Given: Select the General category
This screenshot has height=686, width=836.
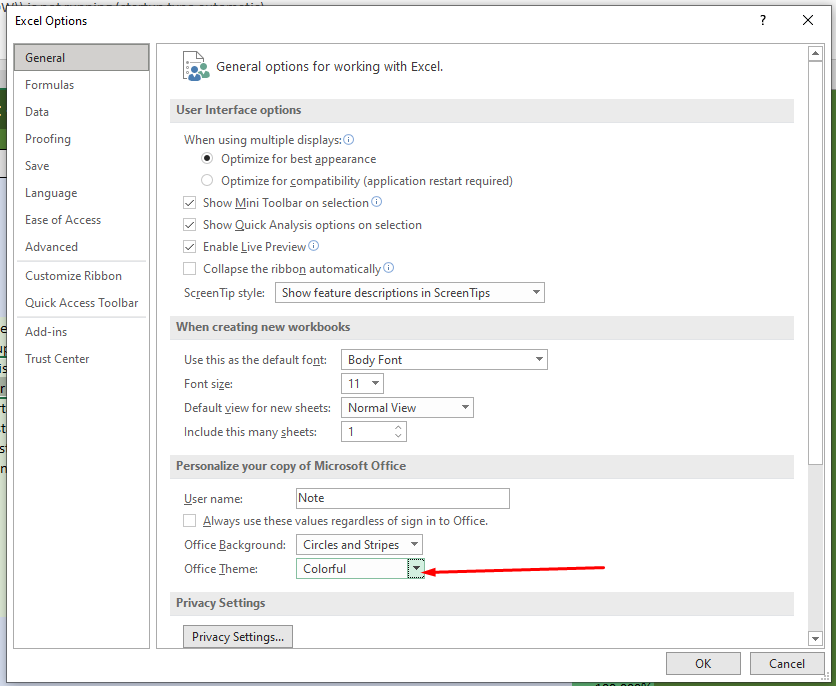Looking at the screenshot, I should 82,58.
